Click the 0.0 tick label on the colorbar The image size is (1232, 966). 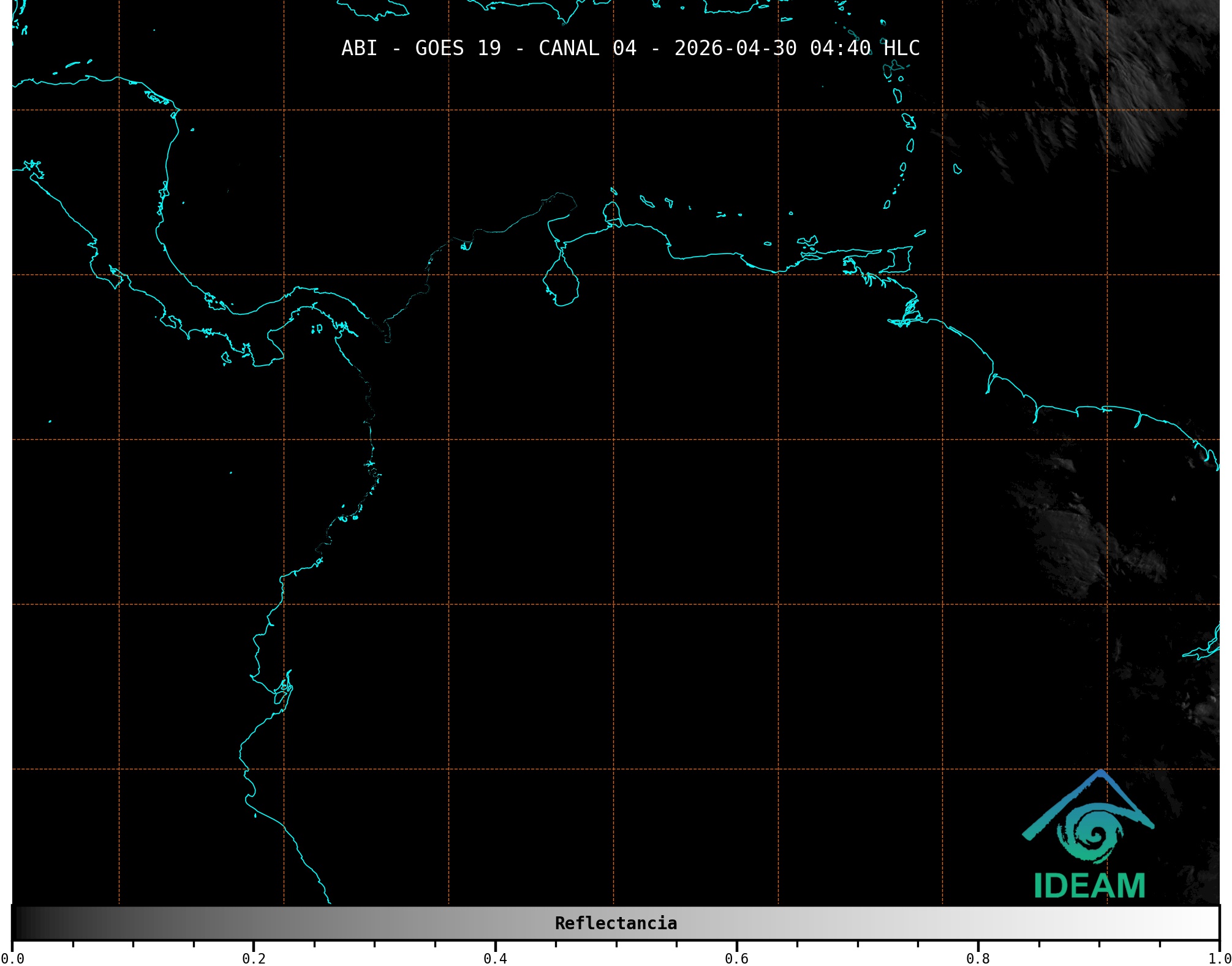pos(12,959)
